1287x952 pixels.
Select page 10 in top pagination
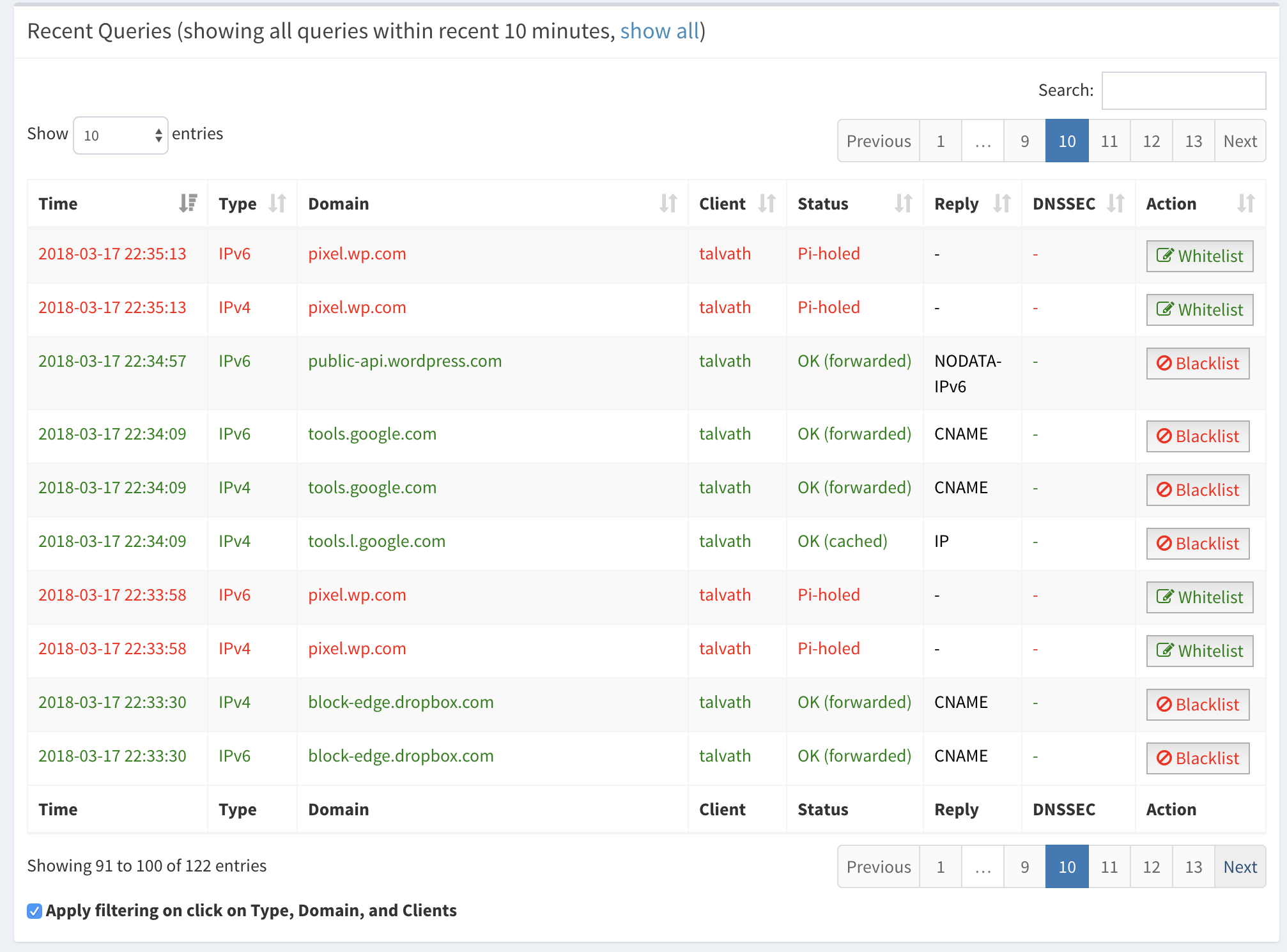1067,141
